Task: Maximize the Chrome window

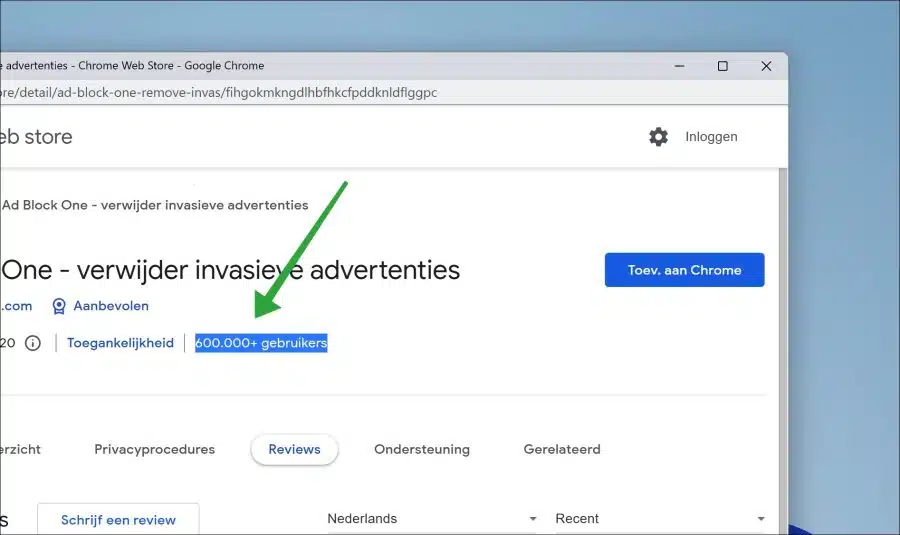Action: (723, 66)
